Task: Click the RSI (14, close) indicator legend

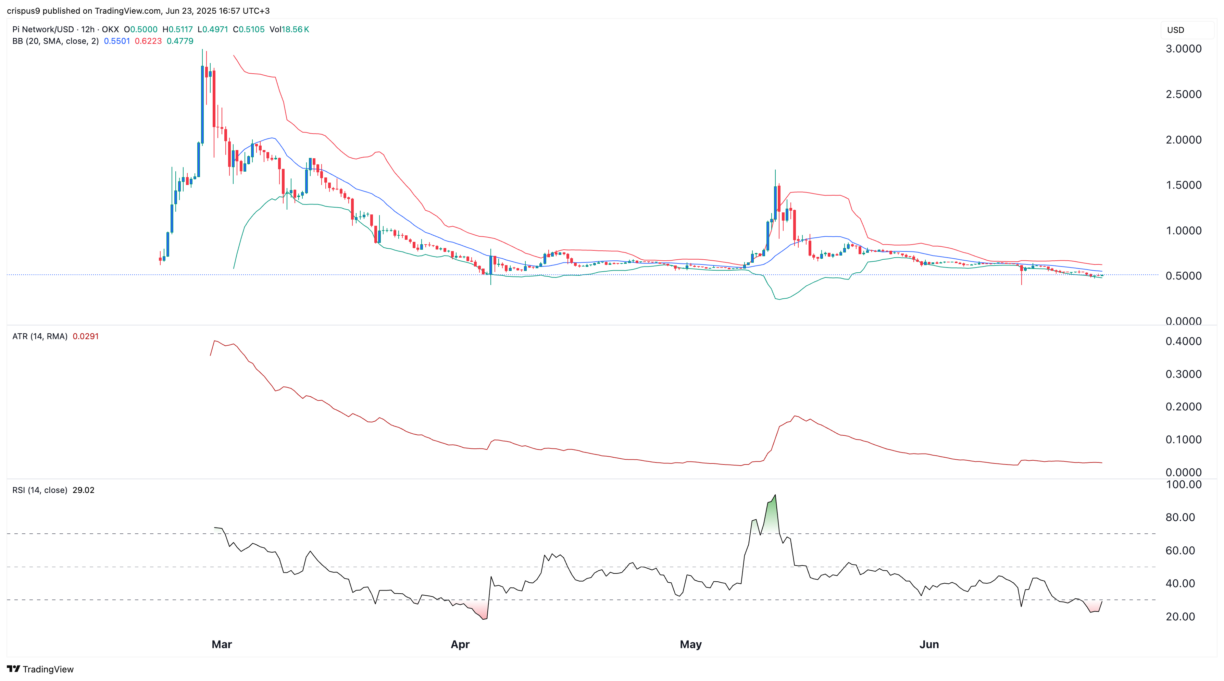Action: [38, 489]
